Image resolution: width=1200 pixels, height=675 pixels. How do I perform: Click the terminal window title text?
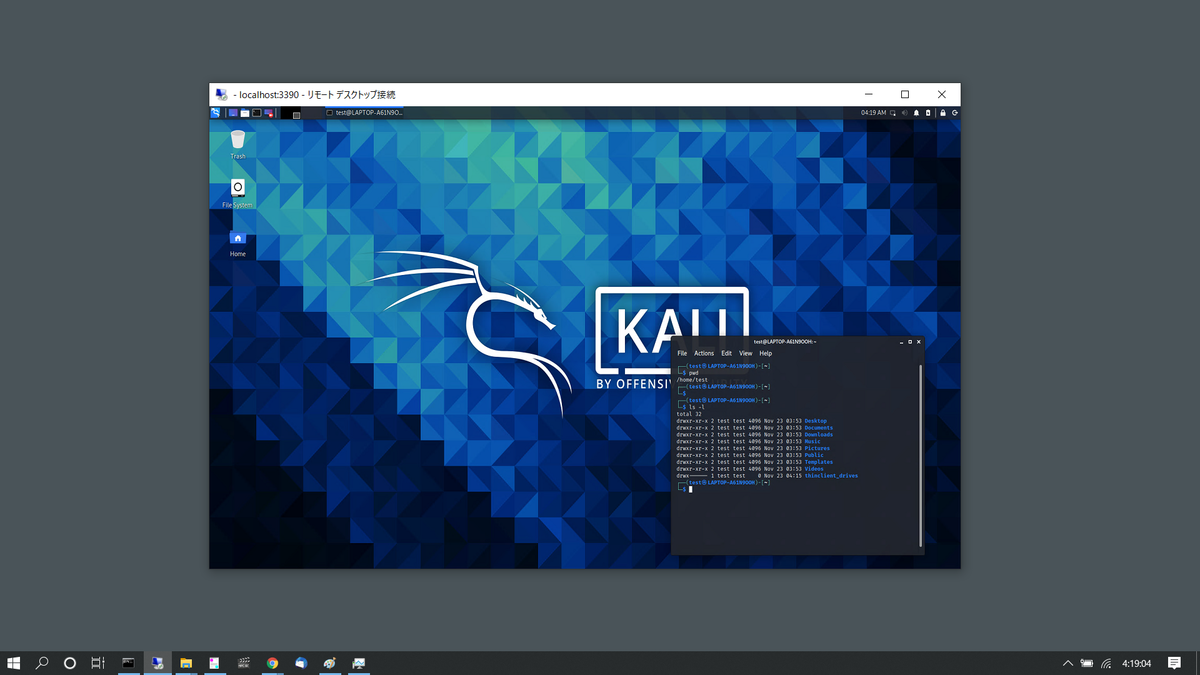point(785,342)
